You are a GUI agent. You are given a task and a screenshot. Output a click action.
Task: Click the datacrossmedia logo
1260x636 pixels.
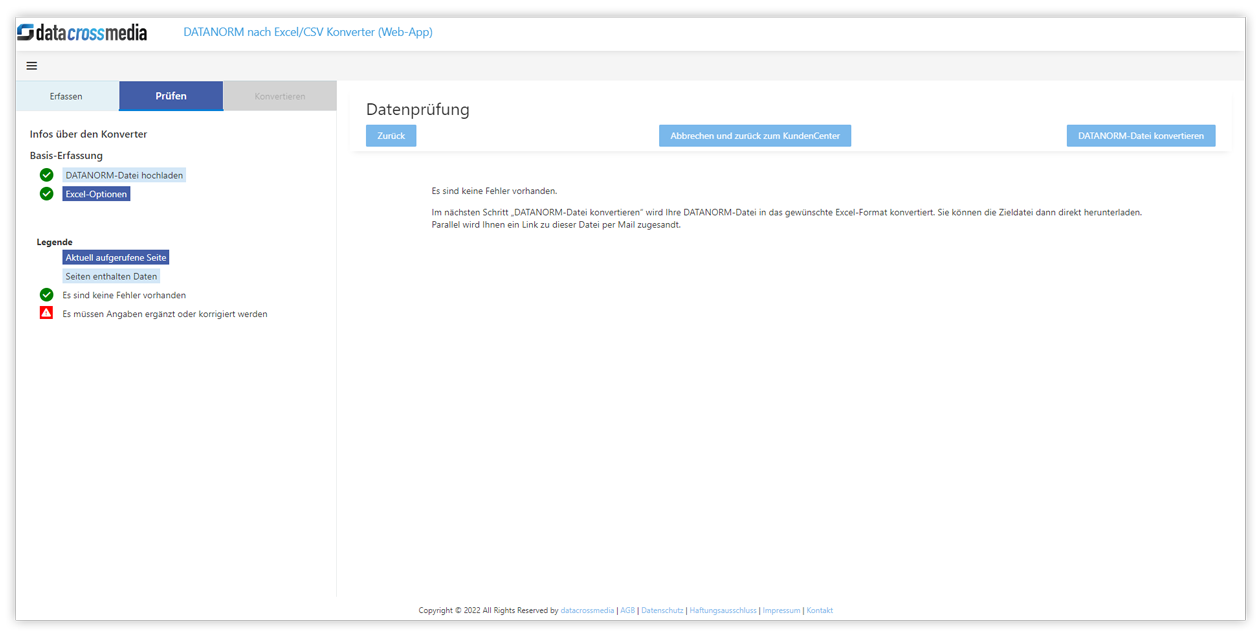pyautogui.click(x=82, y=32)
